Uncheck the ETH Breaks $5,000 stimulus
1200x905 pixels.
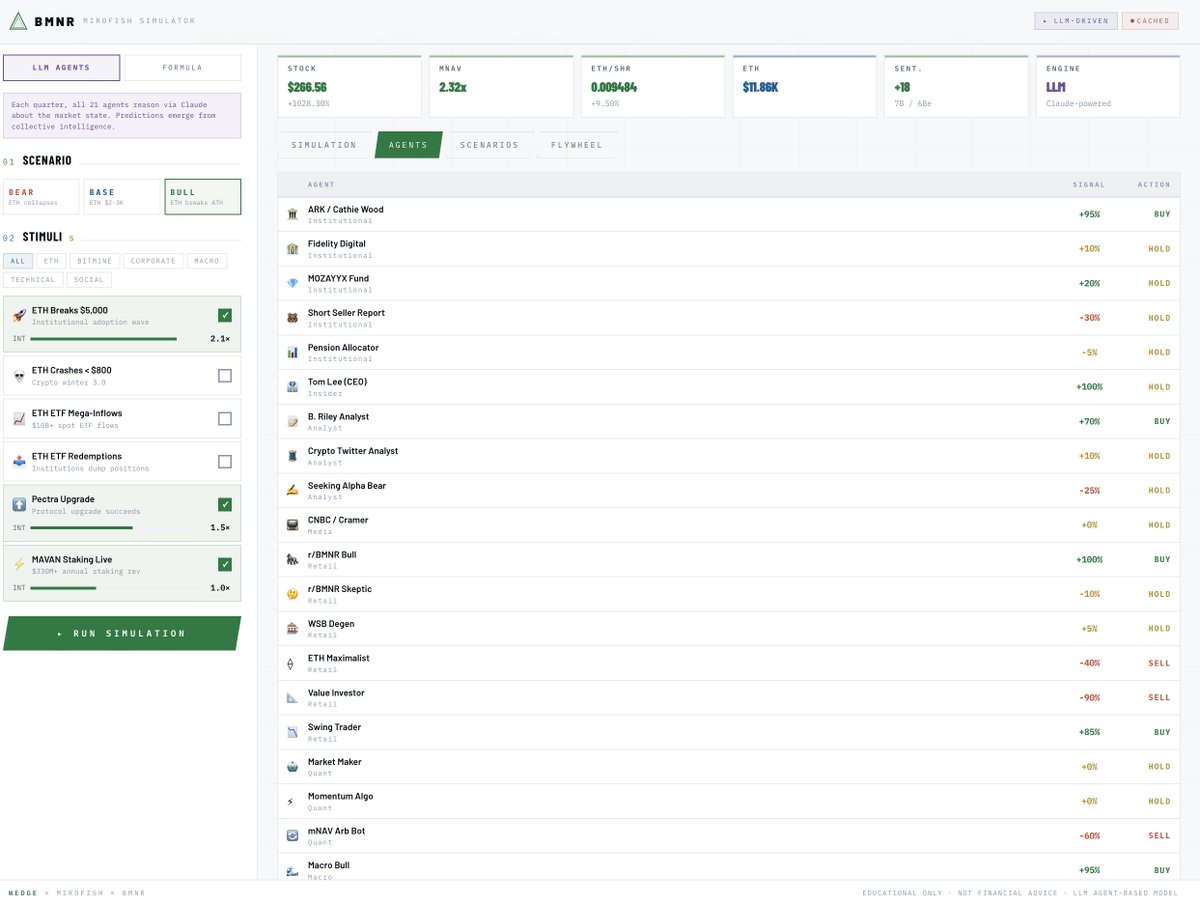[x=225, y=315]
